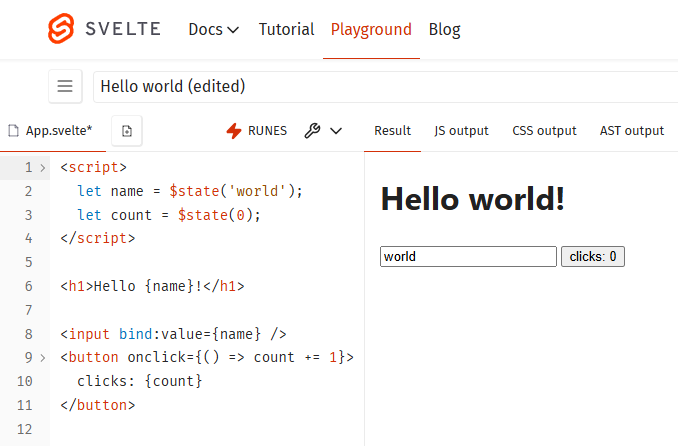Screen dimensions: 678x446
Task: Click the App.svelte file icon
Action: point(13,131)
